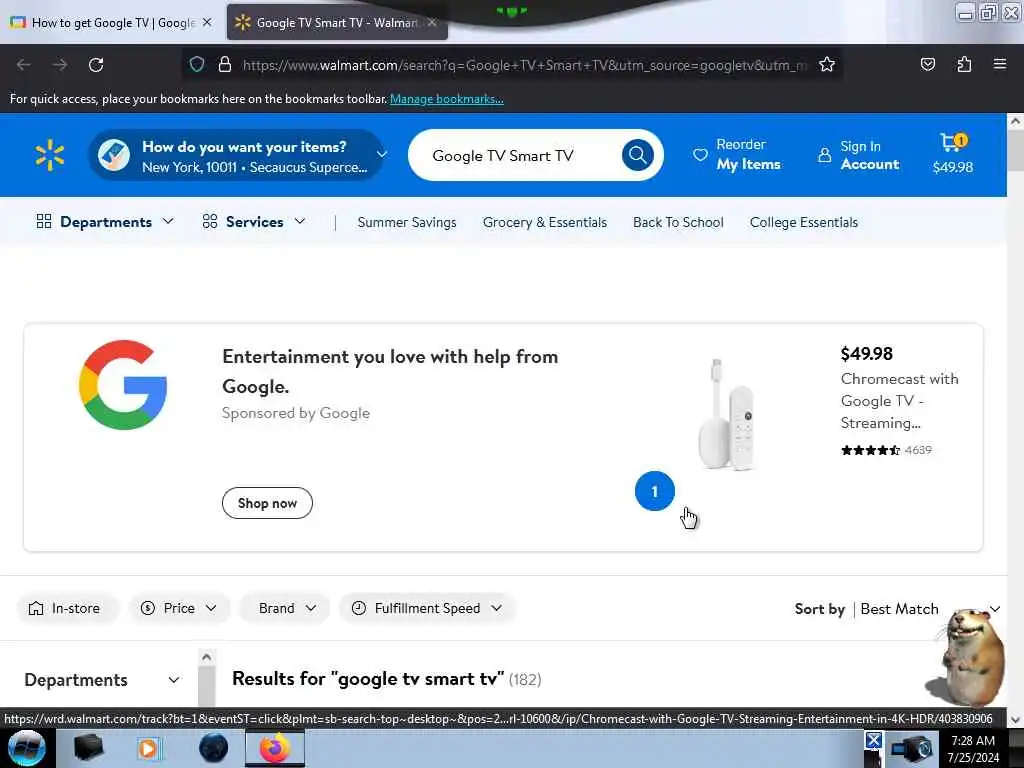
Task: Click the Chromecast product image
Action: 726,414
